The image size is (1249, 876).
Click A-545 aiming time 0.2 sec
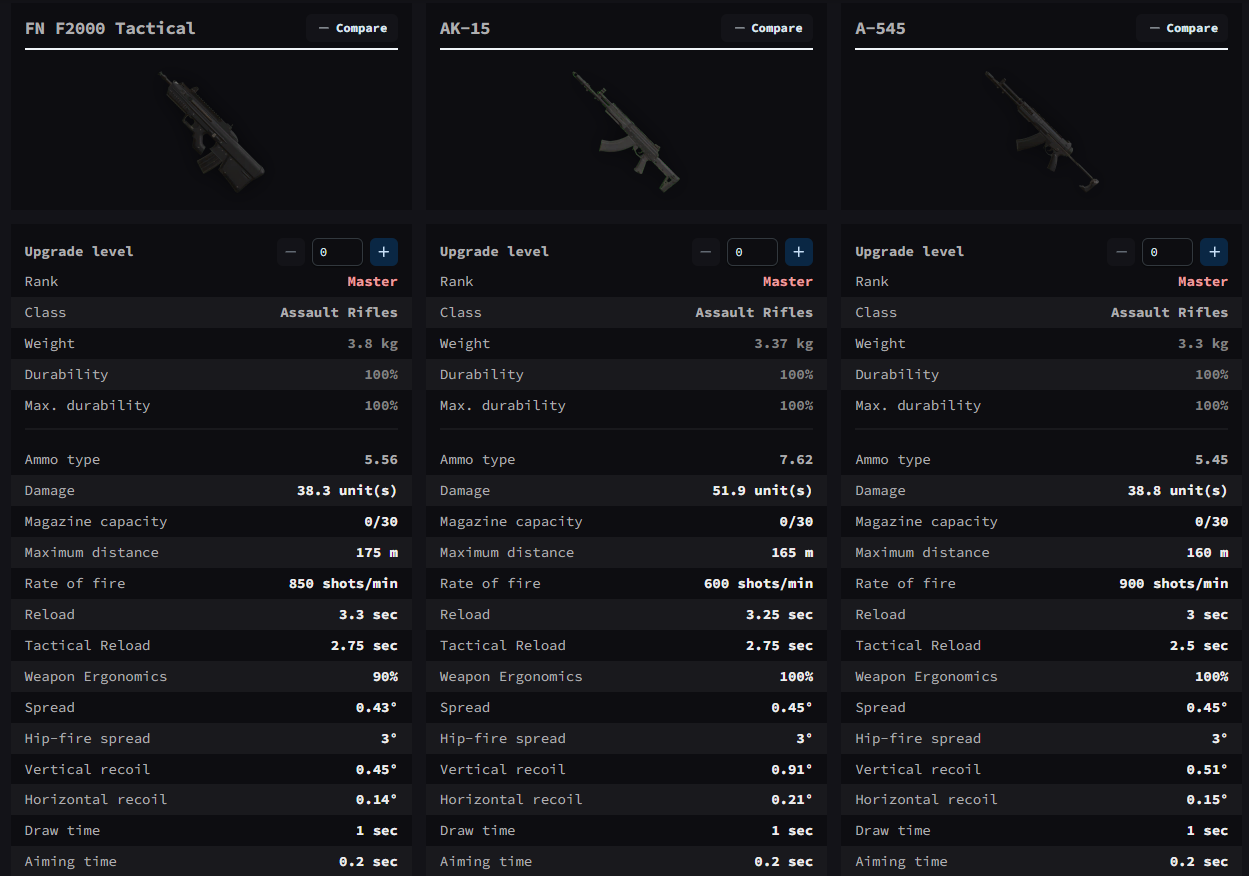click(1198, 862)
